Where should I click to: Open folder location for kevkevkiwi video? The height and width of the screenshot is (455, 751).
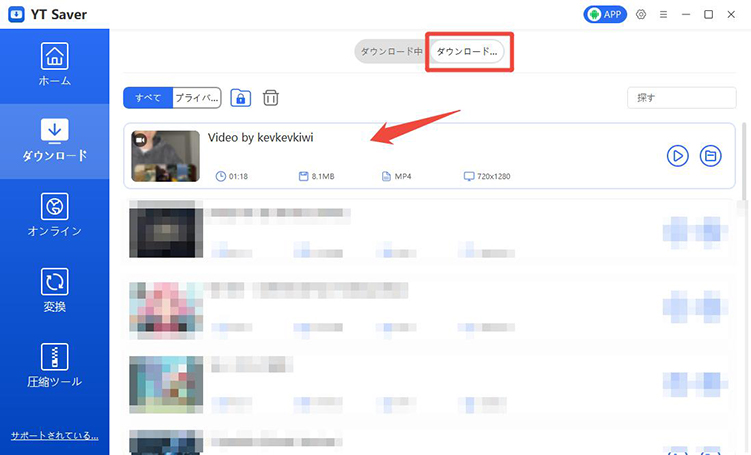[710, 156]
